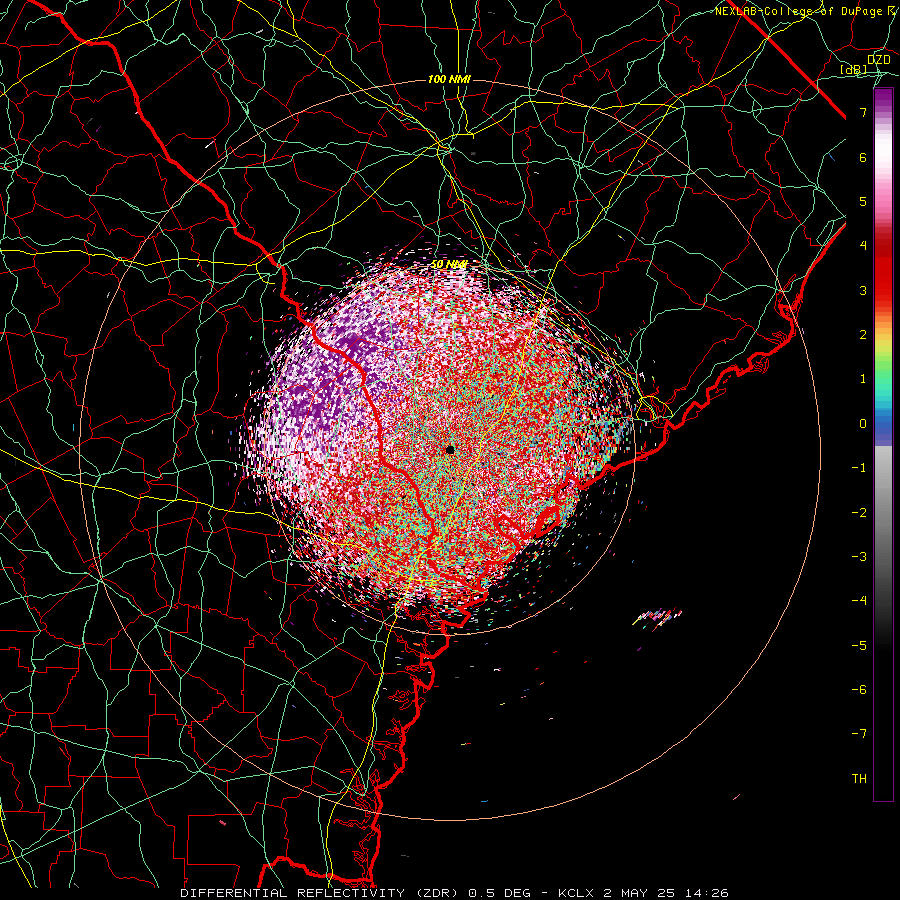Click the -2 value on color scale
This screenshot has width=900, height=900.
[859, 513]
